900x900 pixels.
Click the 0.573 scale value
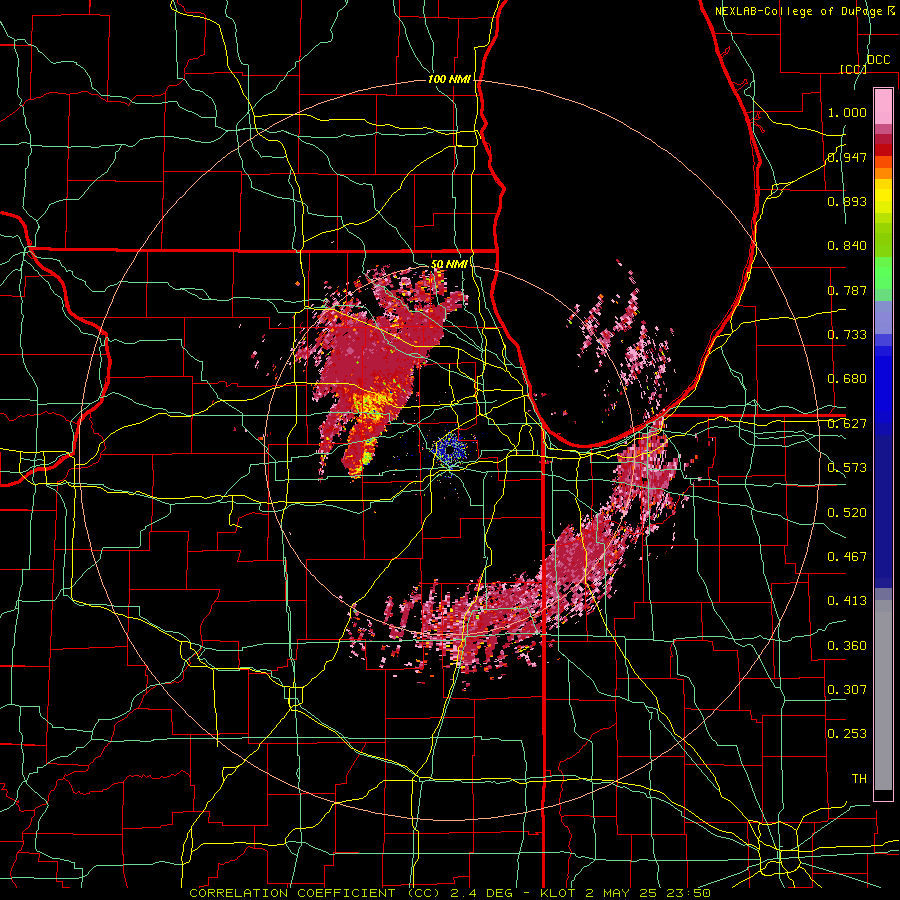coord(847,468)
